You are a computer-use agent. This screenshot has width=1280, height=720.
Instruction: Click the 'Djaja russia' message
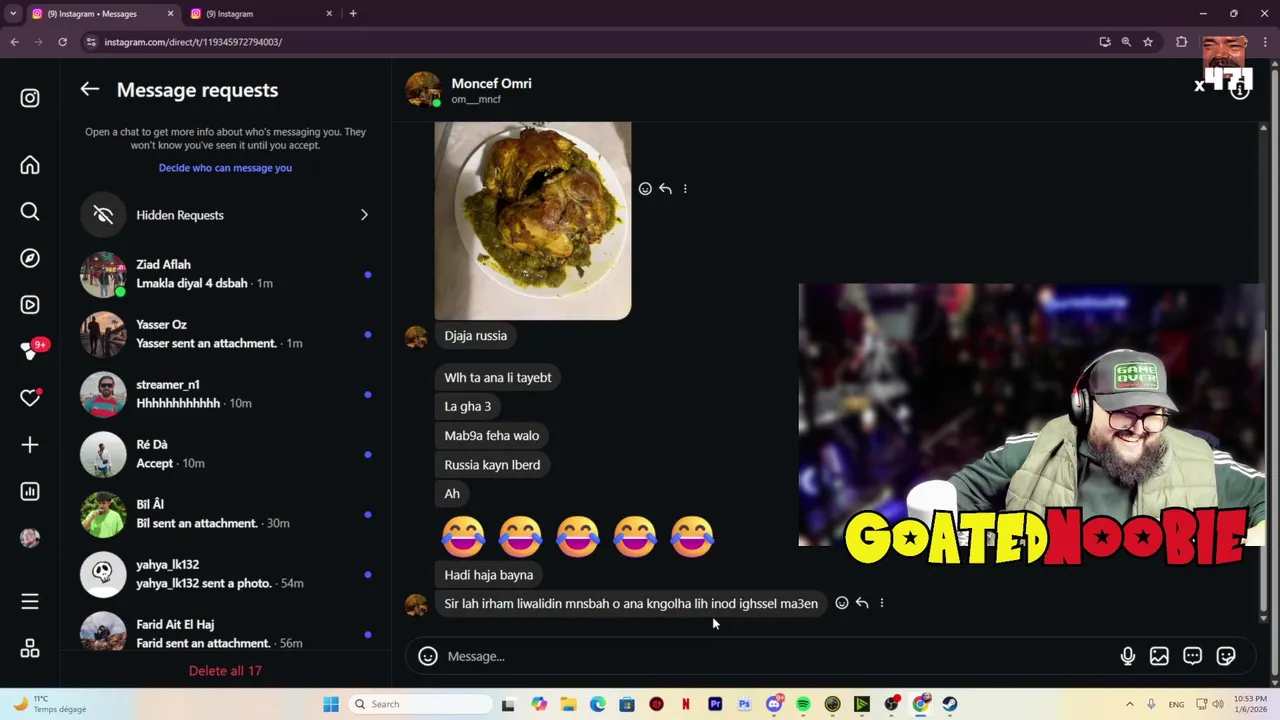pos(476,336)
